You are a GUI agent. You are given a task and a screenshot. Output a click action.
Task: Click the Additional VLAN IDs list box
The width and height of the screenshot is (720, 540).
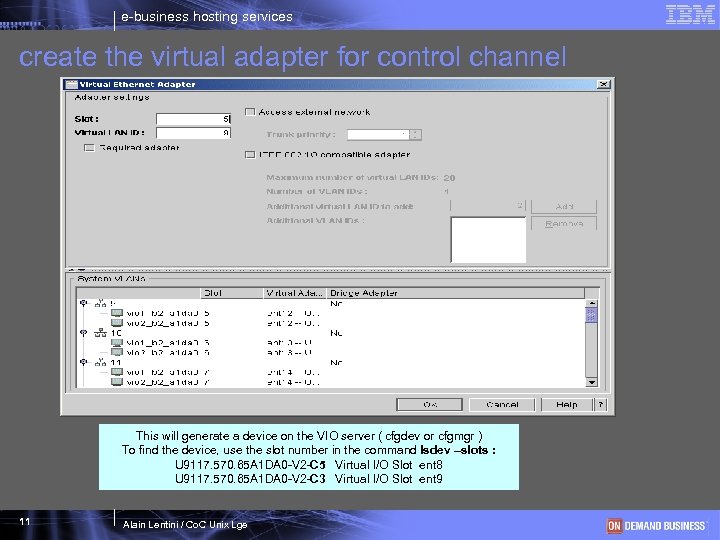tap(488, 240)
